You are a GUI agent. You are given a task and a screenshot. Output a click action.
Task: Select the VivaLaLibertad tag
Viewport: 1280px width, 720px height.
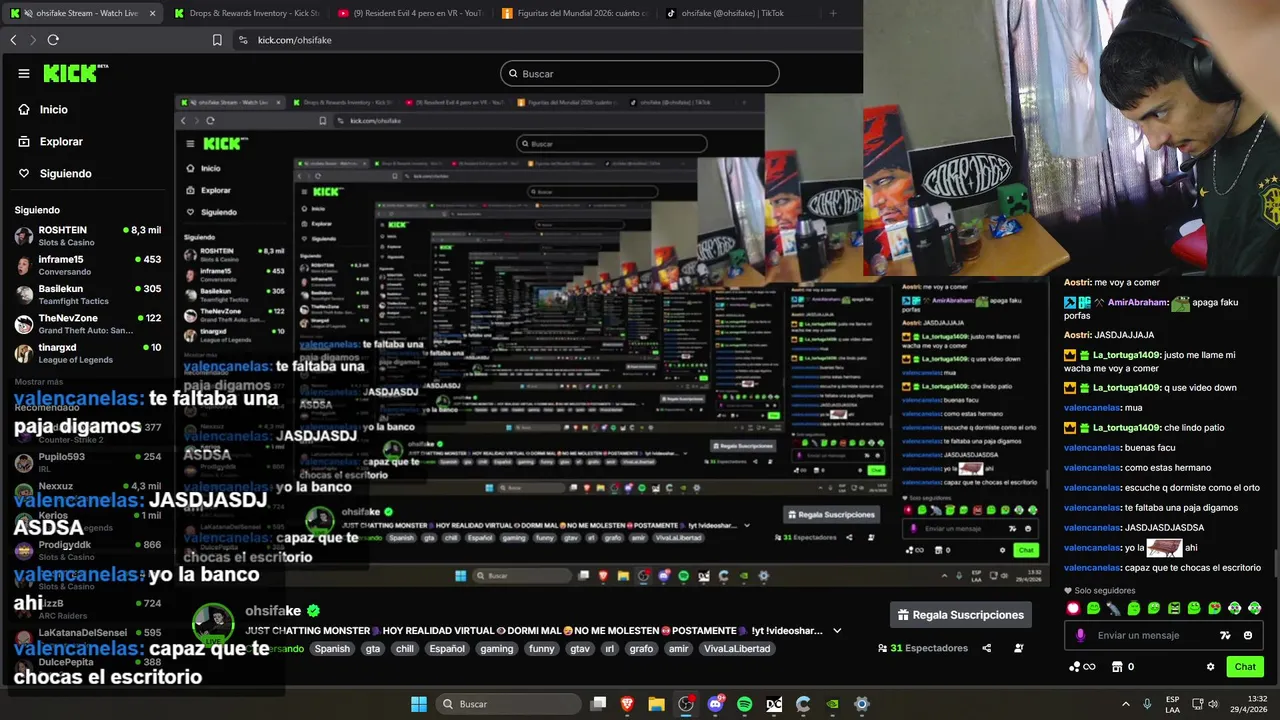[x=737, y=648]
